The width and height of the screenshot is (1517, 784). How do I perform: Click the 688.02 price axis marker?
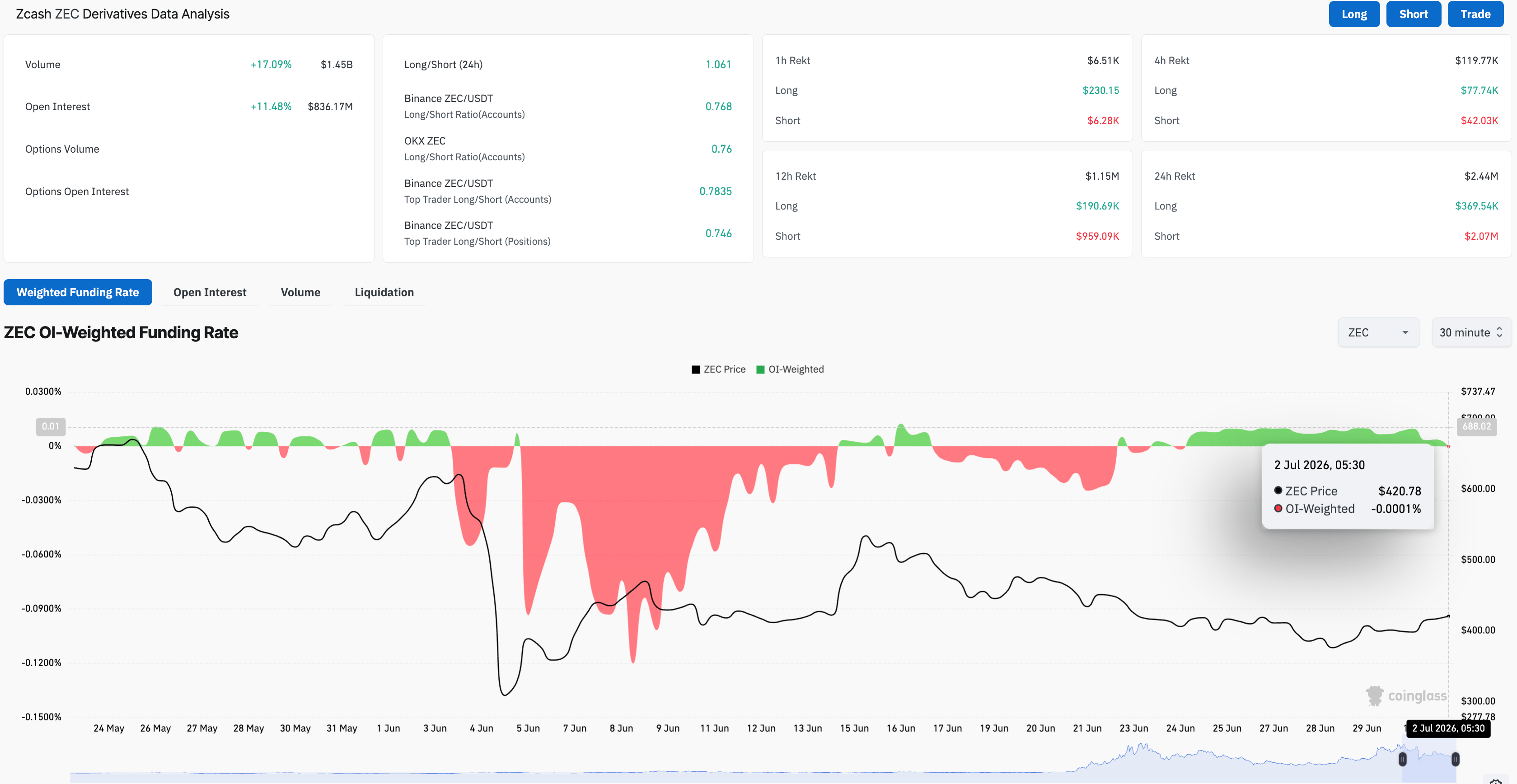point(1476,427)
